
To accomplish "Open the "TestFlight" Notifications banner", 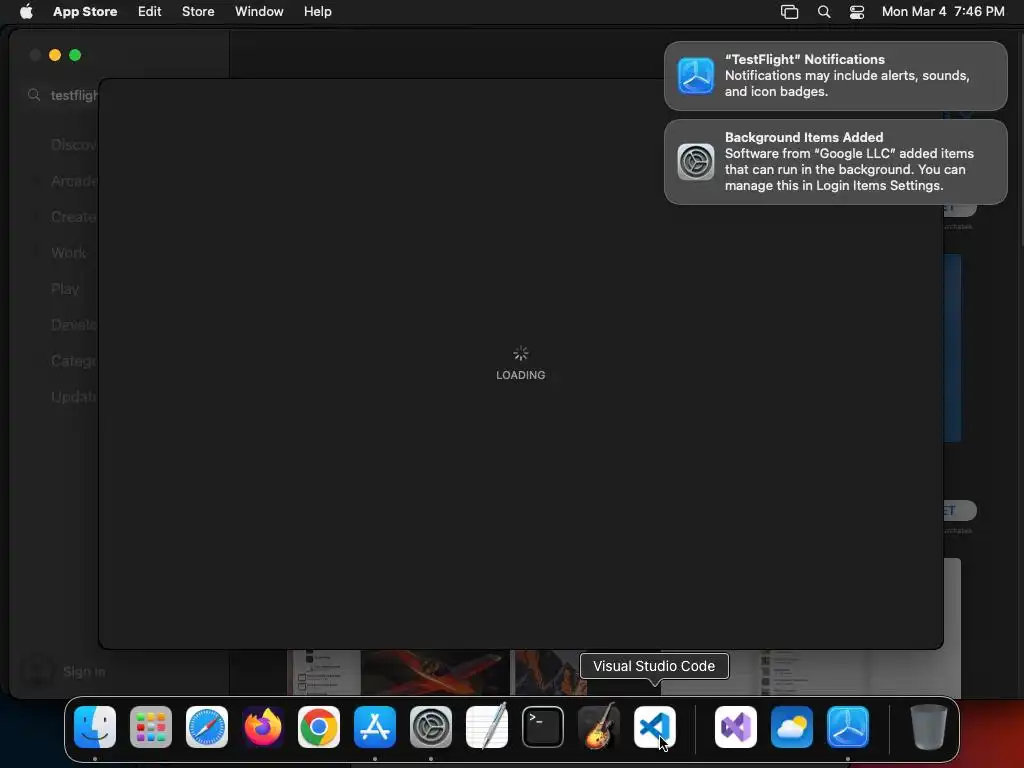I will 836,76.
